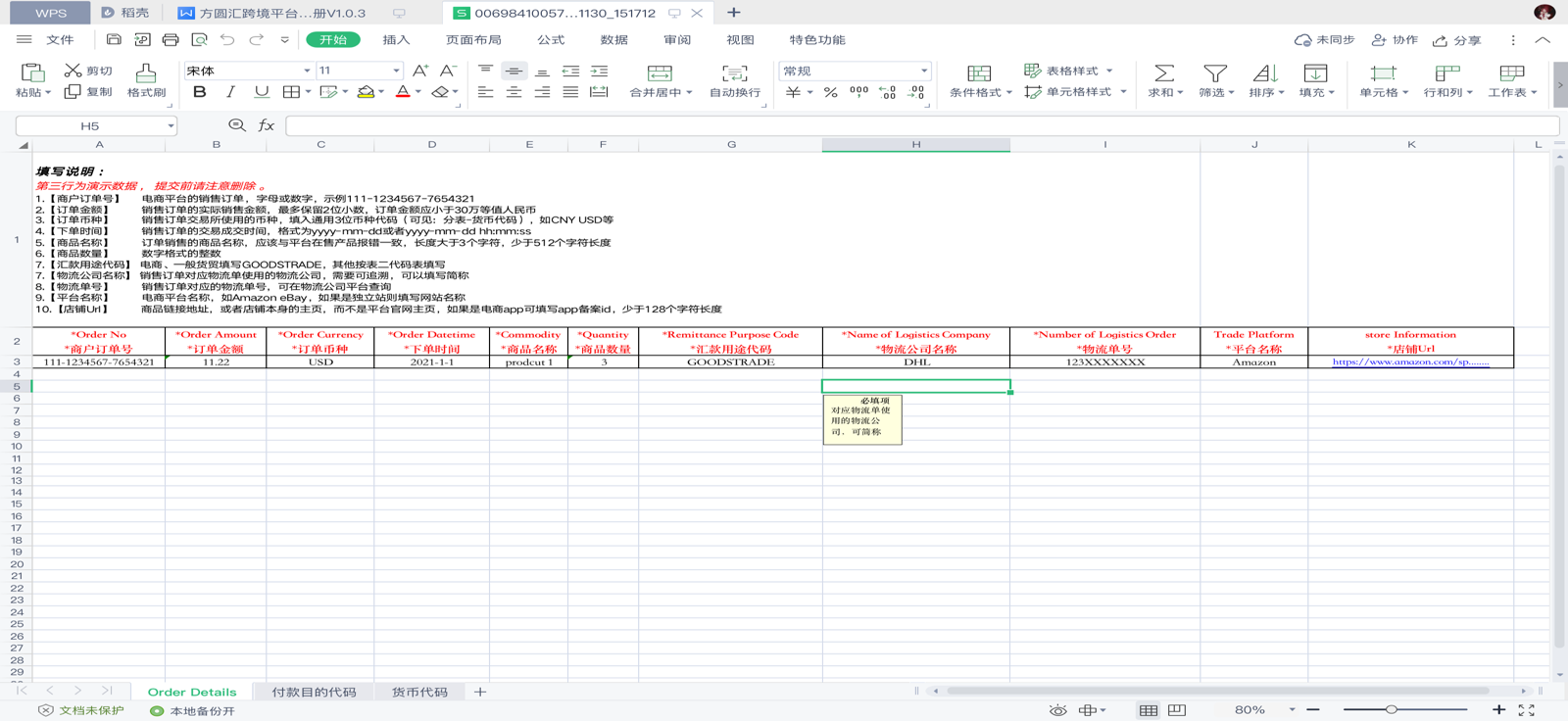Toggle Italic formatting
Image resolution: width=1568 pixels, height=721 pixels.
(230, 92)
